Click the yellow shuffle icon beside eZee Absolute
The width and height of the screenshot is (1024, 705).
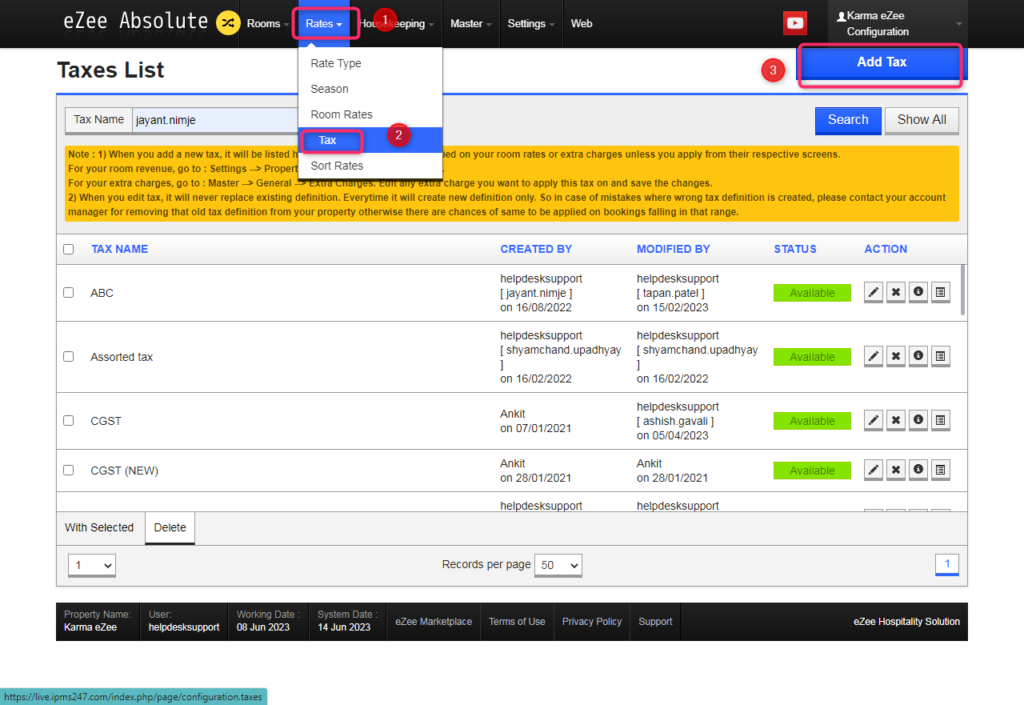[x=228, y=24]
